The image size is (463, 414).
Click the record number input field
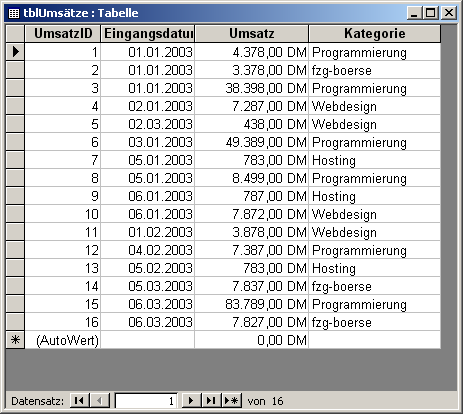tap(146, 401)
